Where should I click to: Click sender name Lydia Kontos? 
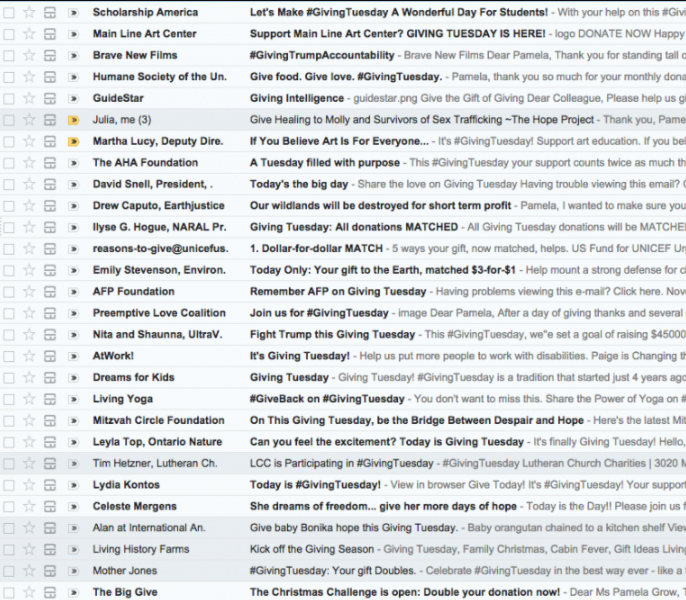pyautogui.click(x=126, y=484)
